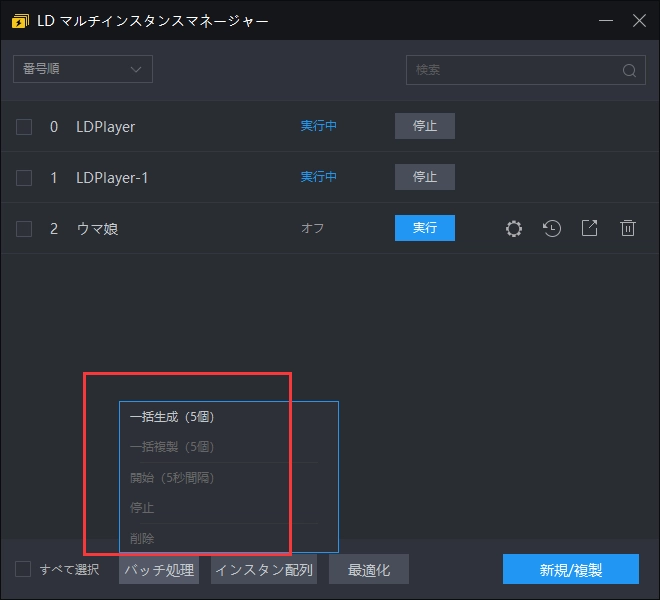660x600 pixels.
Task: Choose 削除 in the batch menu
Action: [x=229, y=538]
